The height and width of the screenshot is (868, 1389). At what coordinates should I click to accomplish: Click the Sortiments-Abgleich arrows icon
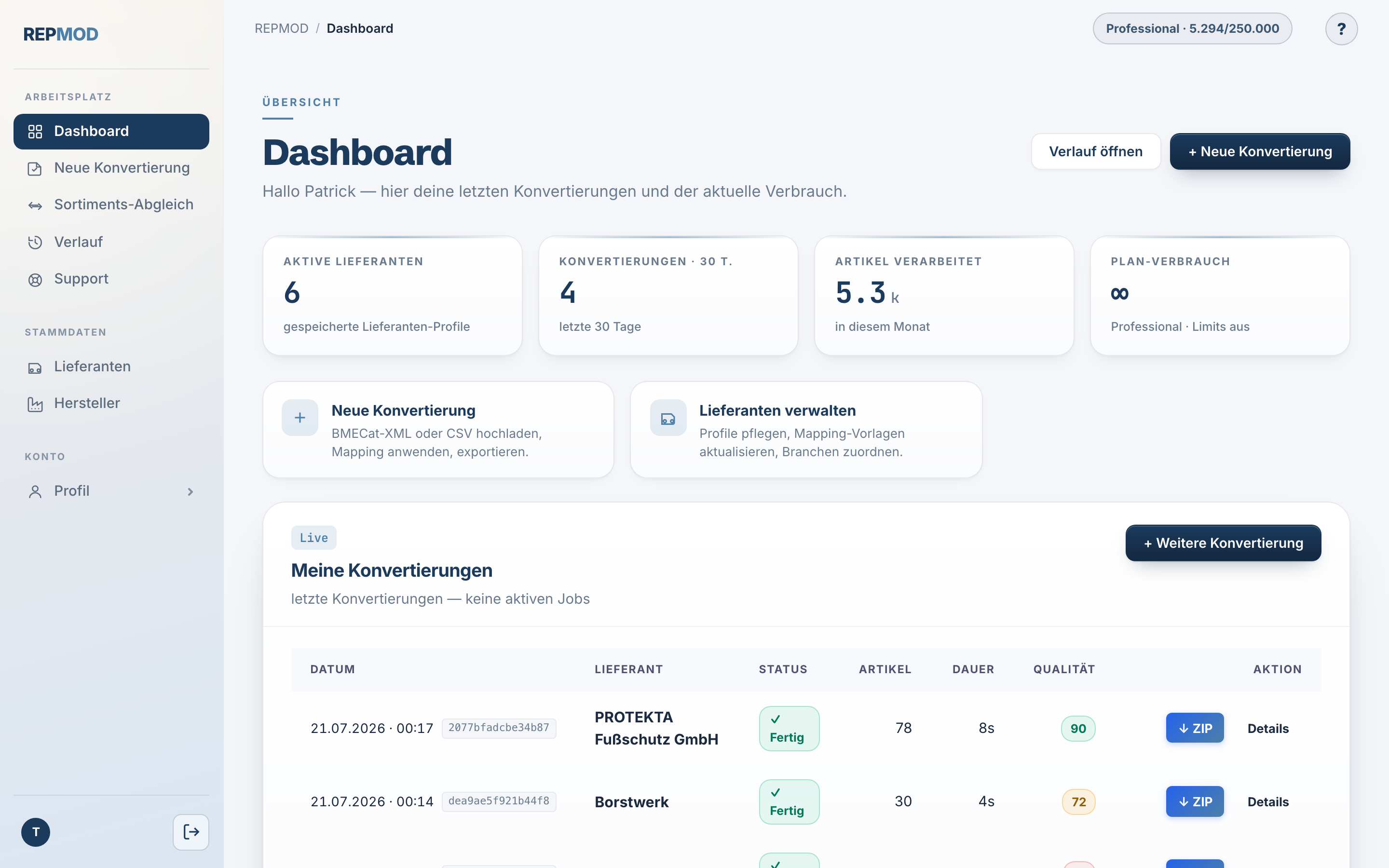point(35,205)
